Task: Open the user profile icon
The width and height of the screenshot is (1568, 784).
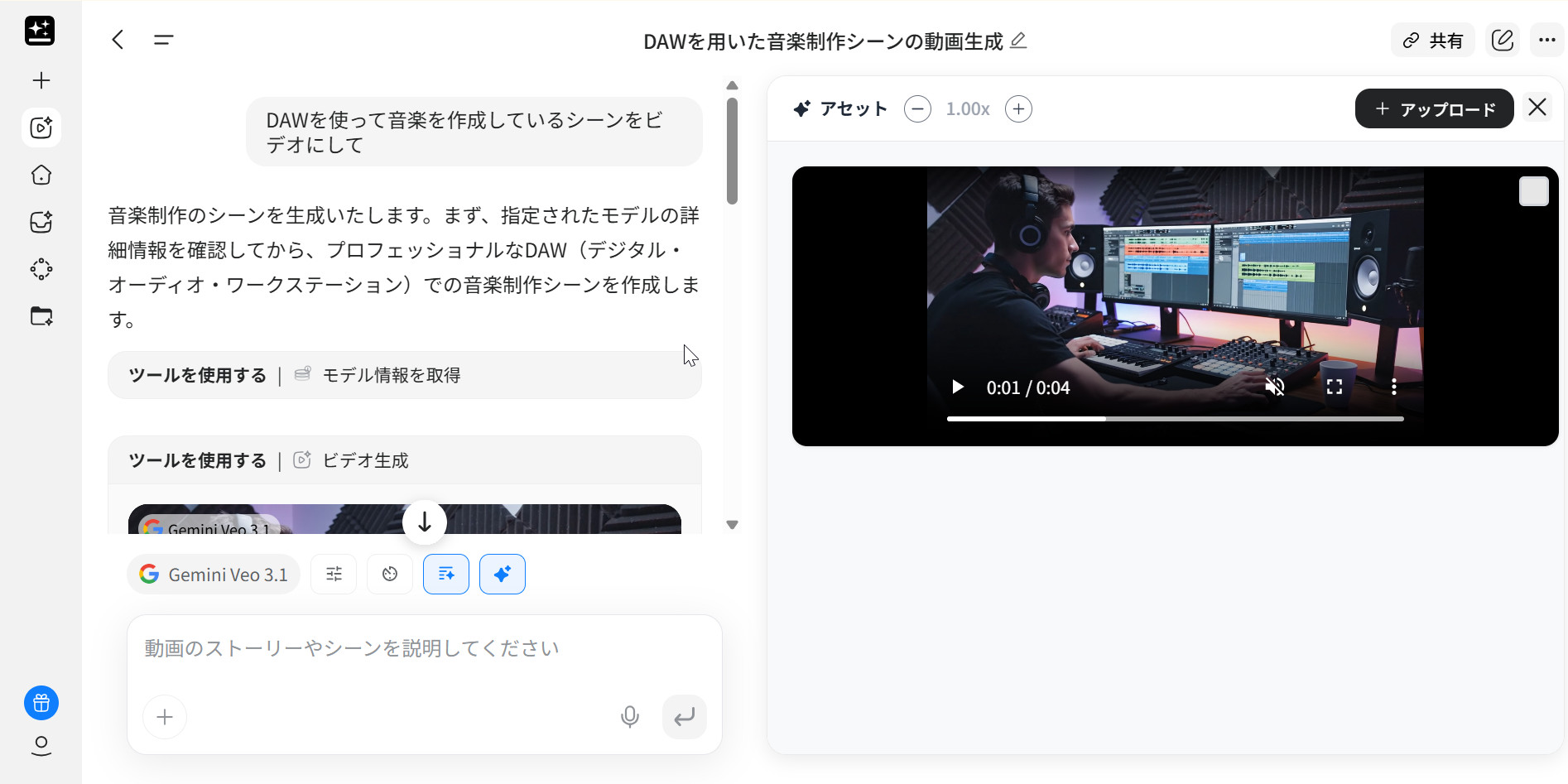Action: pyautogui.click(x=41, y=746)
